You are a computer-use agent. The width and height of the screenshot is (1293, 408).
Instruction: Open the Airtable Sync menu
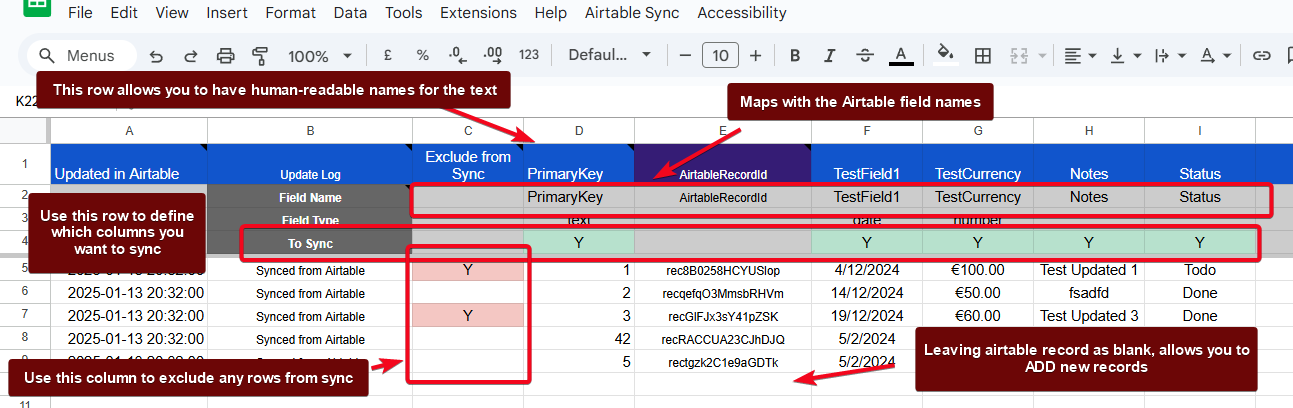pos(632,13)
